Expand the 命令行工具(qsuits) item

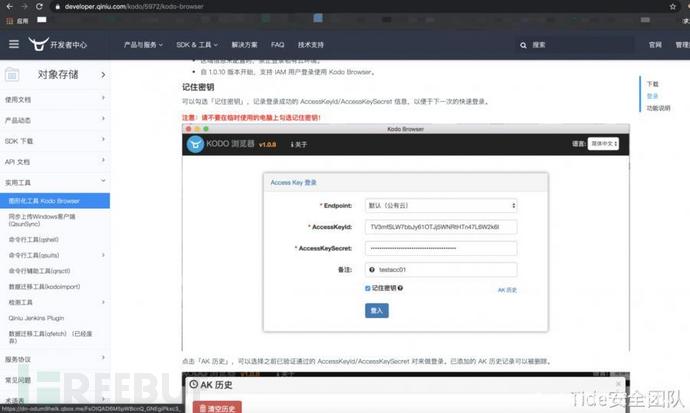(103, 255)
